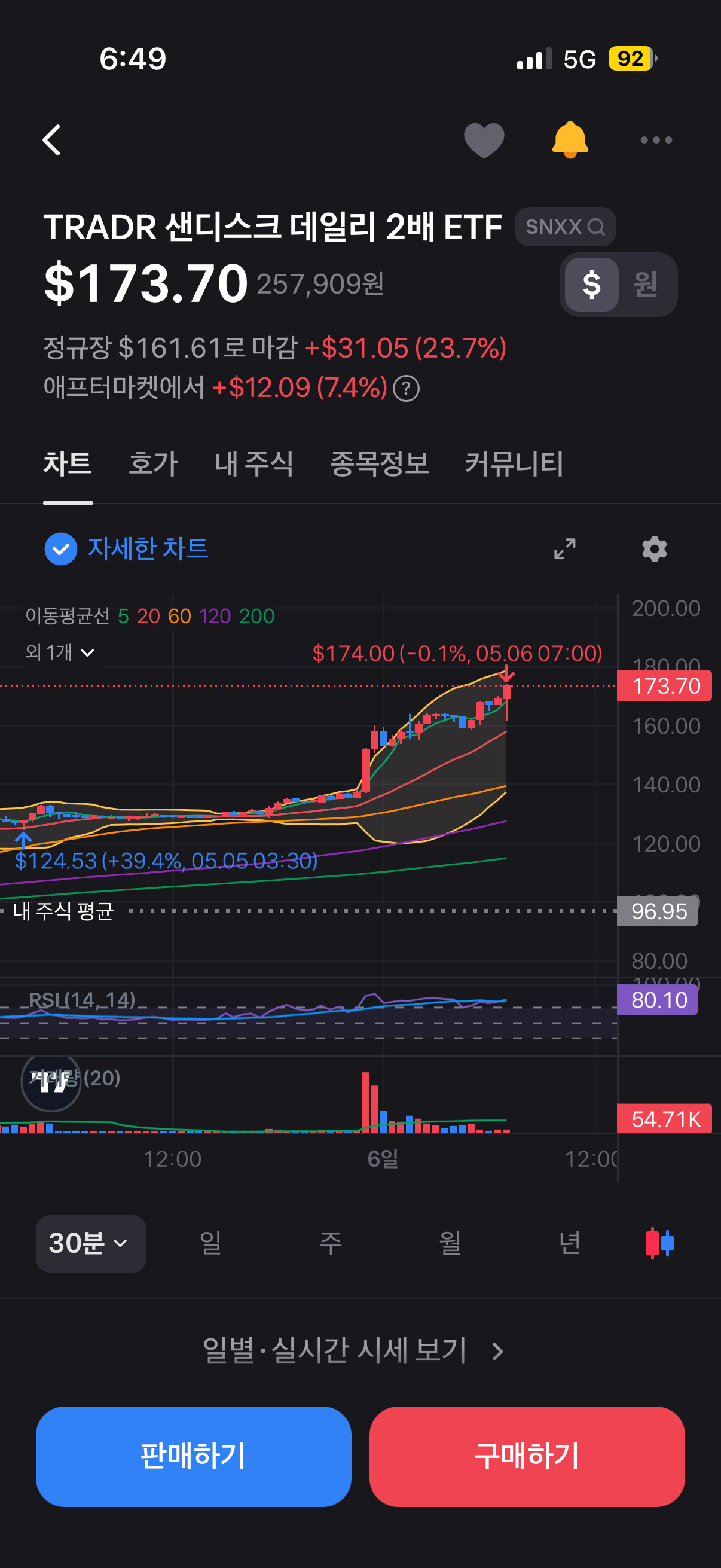Tap the heart favorite icon
721x1568 pixels.
pyautogui.click(x=484, y=140)
